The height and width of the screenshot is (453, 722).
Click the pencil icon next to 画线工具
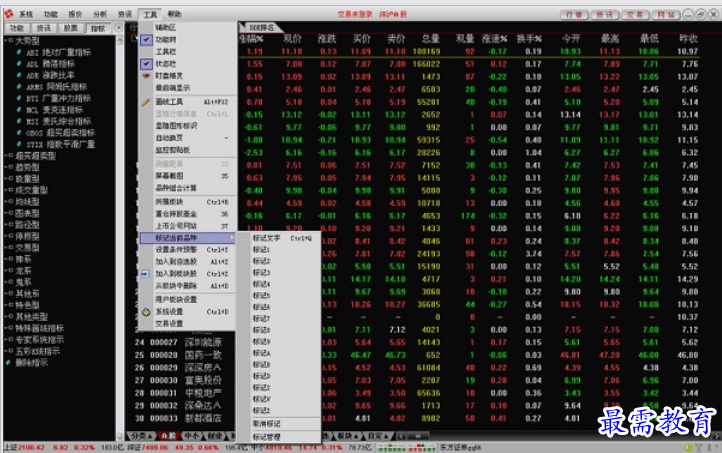coord(146,102)
